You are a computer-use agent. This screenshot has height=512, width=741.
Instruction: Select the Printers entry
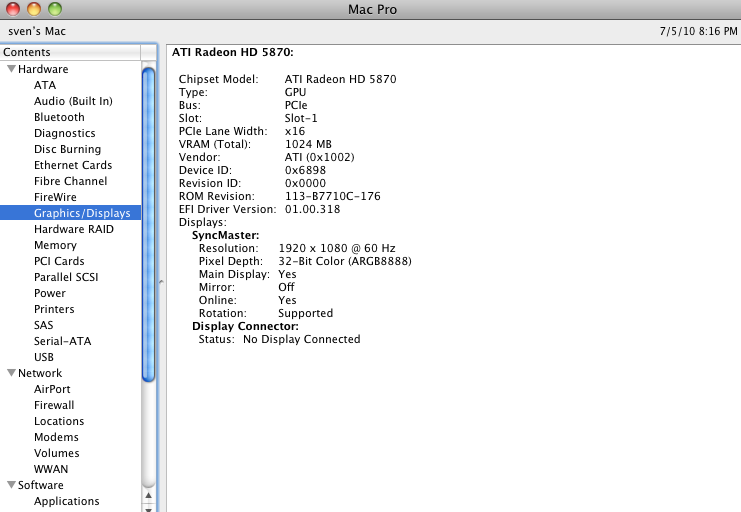(x=54, y=309)
